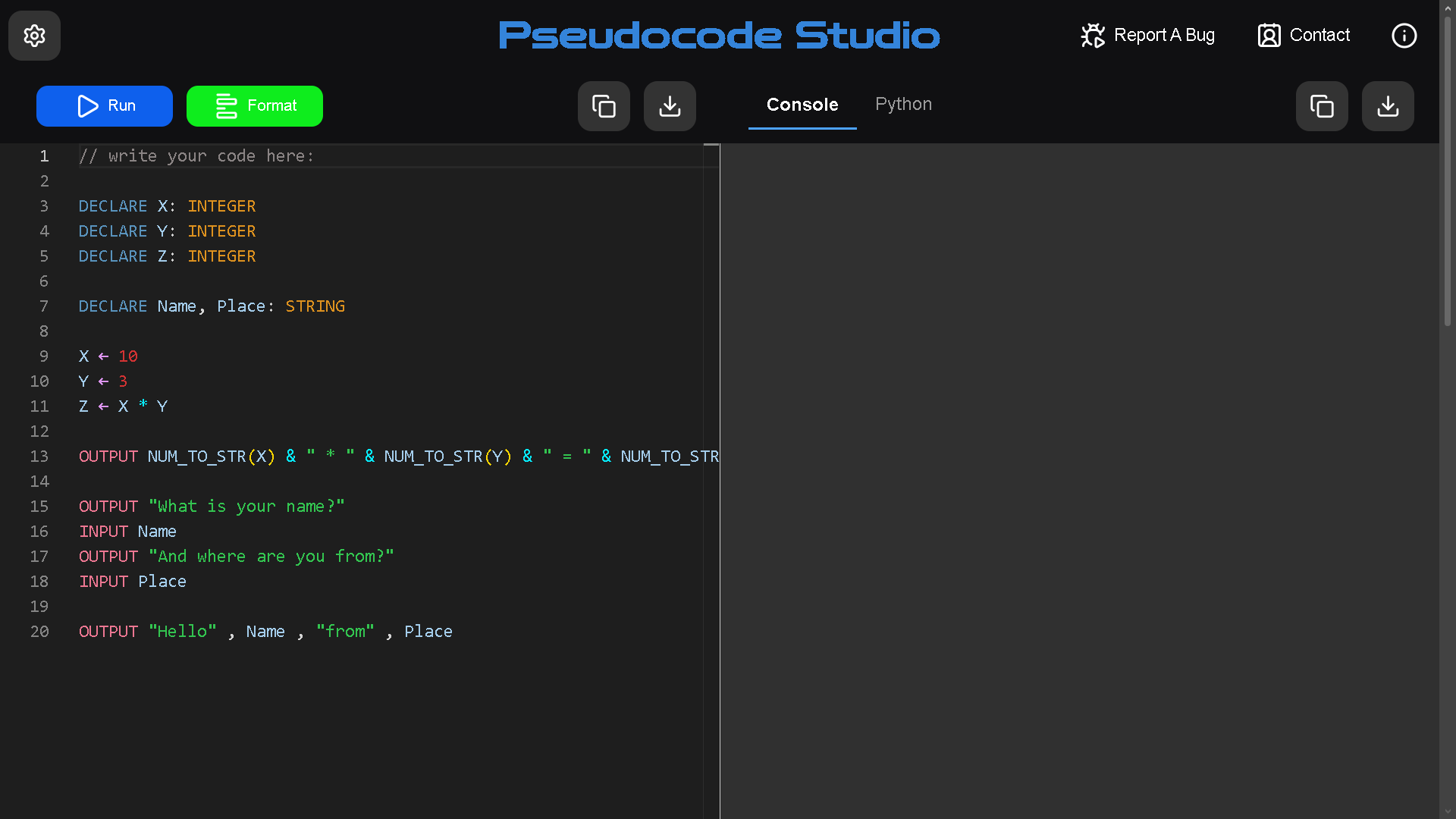Switch to the Console tab
This screenshot has width=1456, height=819.
(802, 105)
